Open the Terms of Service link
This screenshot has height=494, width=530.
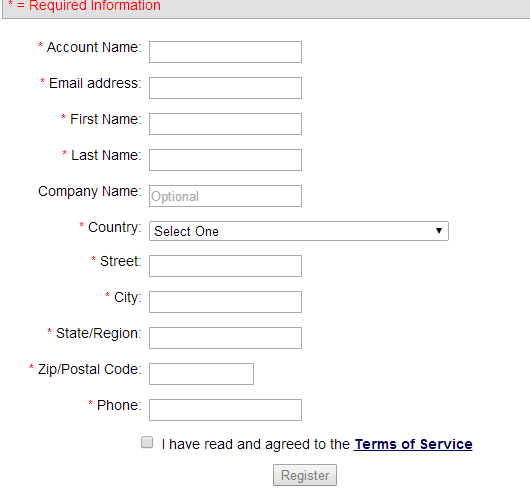pyautogui.click(x=413, y=444)
